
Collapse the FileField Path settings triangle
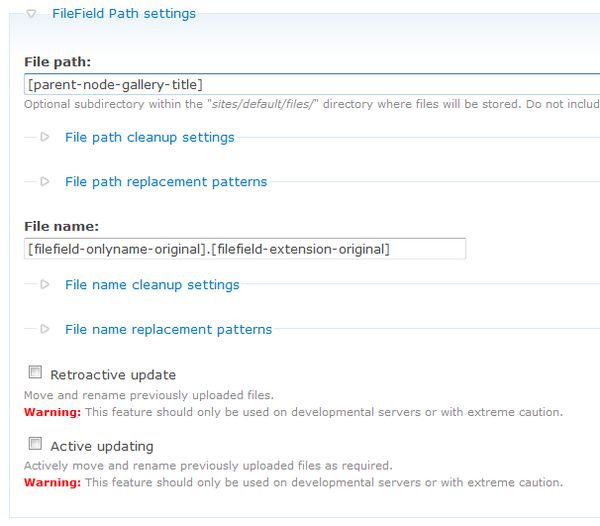(x=31, y=14)
